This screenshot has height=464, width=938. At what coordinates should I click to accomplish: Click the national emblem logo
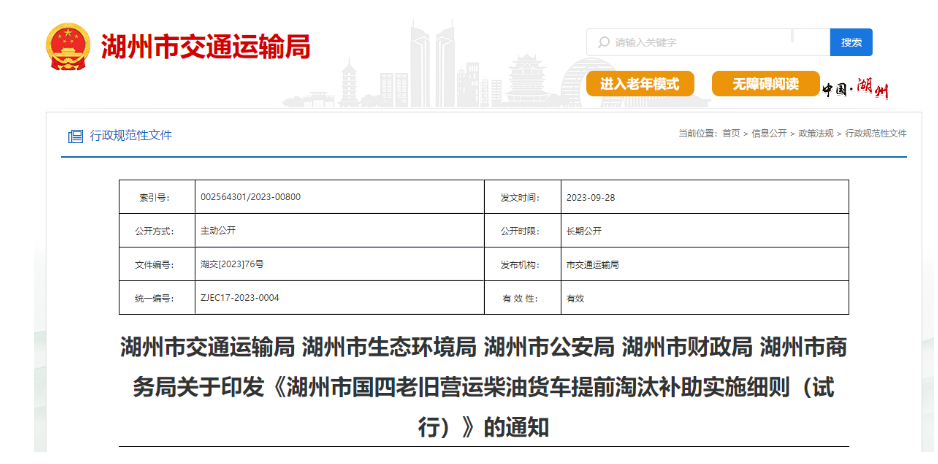pyautogui.click(x=69, y=47)
